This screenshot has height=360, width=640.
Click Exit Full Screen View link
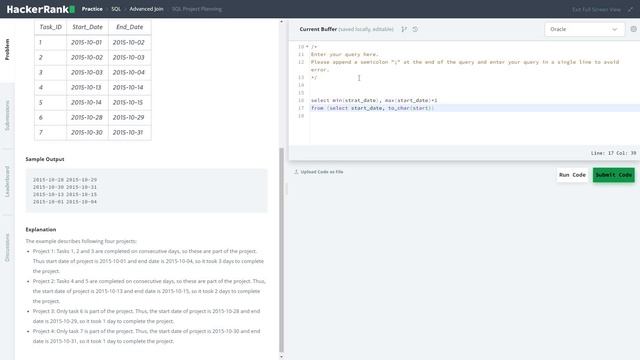596,9
